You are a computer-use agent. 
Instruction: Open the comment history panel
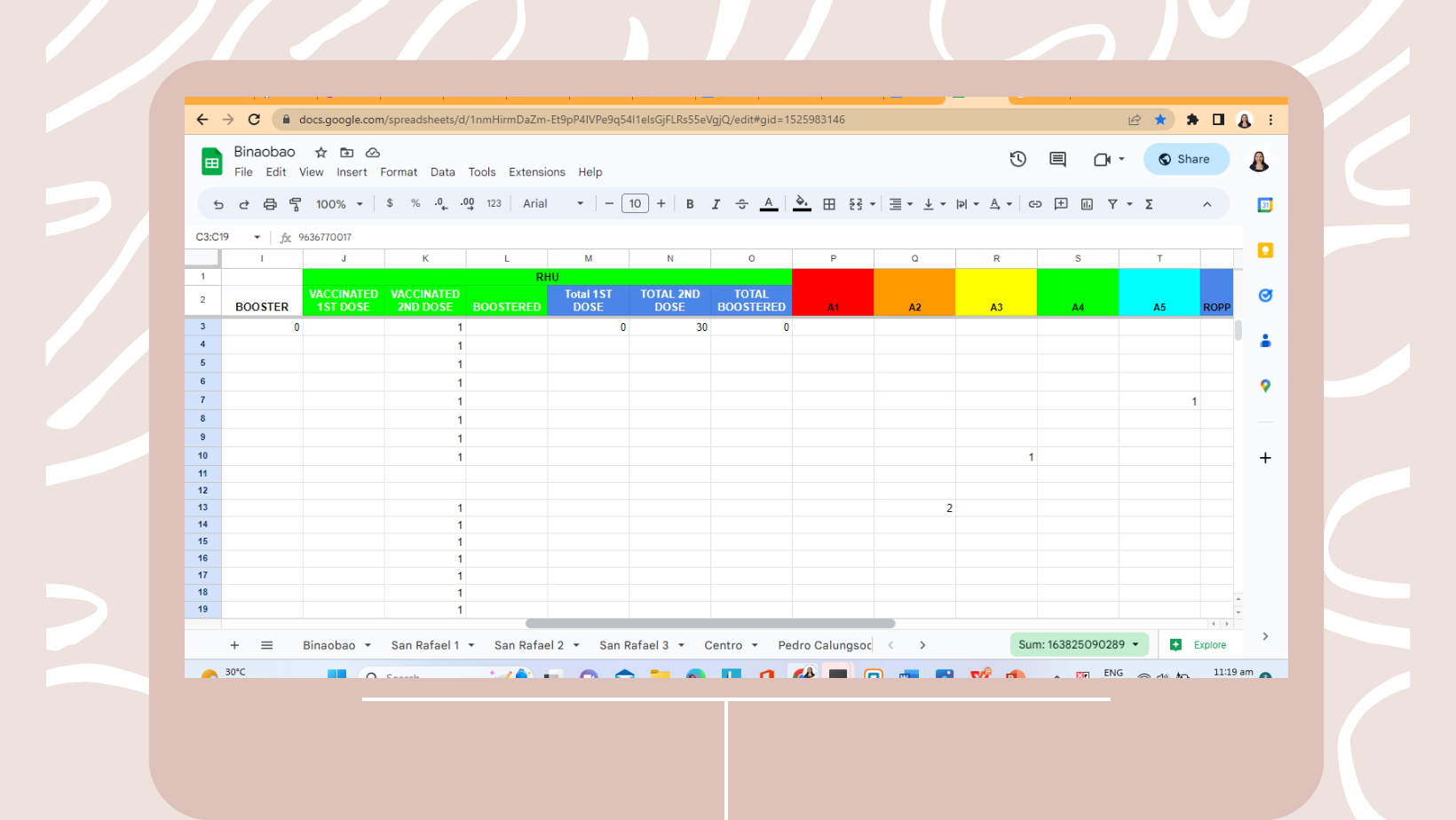click(x=1057, y=159)
